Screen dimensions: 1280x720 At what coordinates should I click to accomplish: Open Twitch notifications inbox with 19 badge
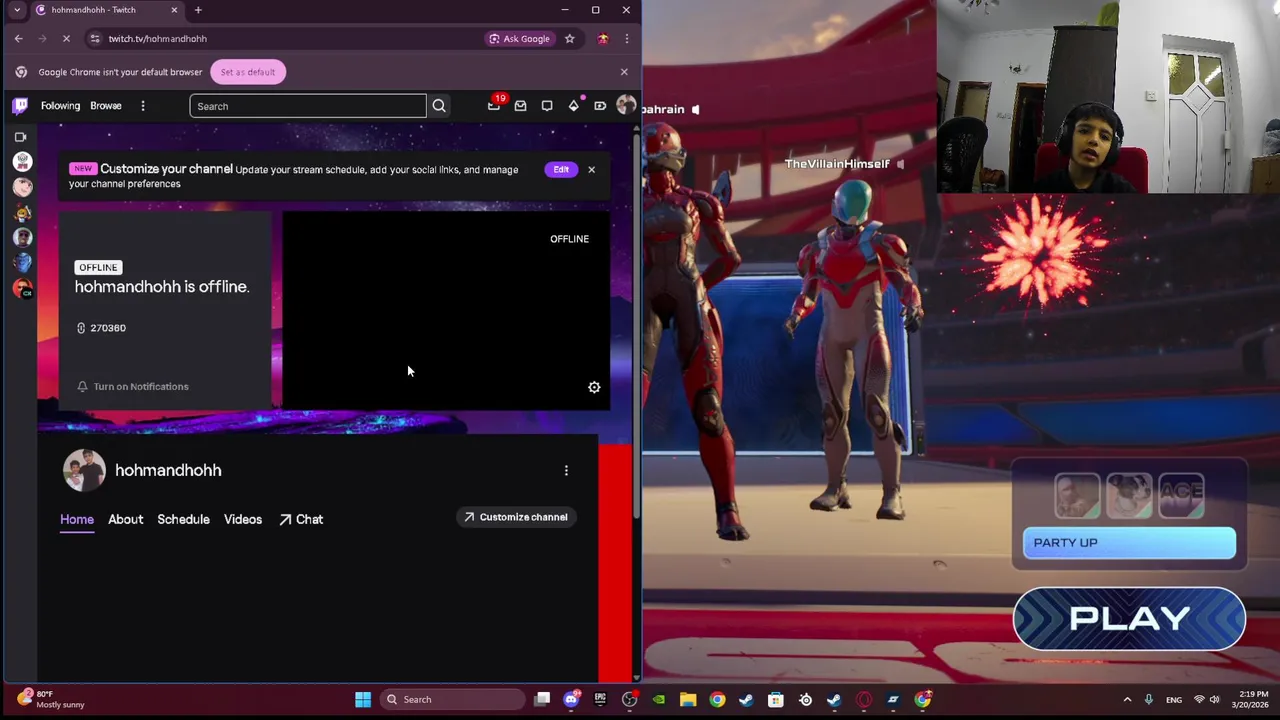[494, 105]
